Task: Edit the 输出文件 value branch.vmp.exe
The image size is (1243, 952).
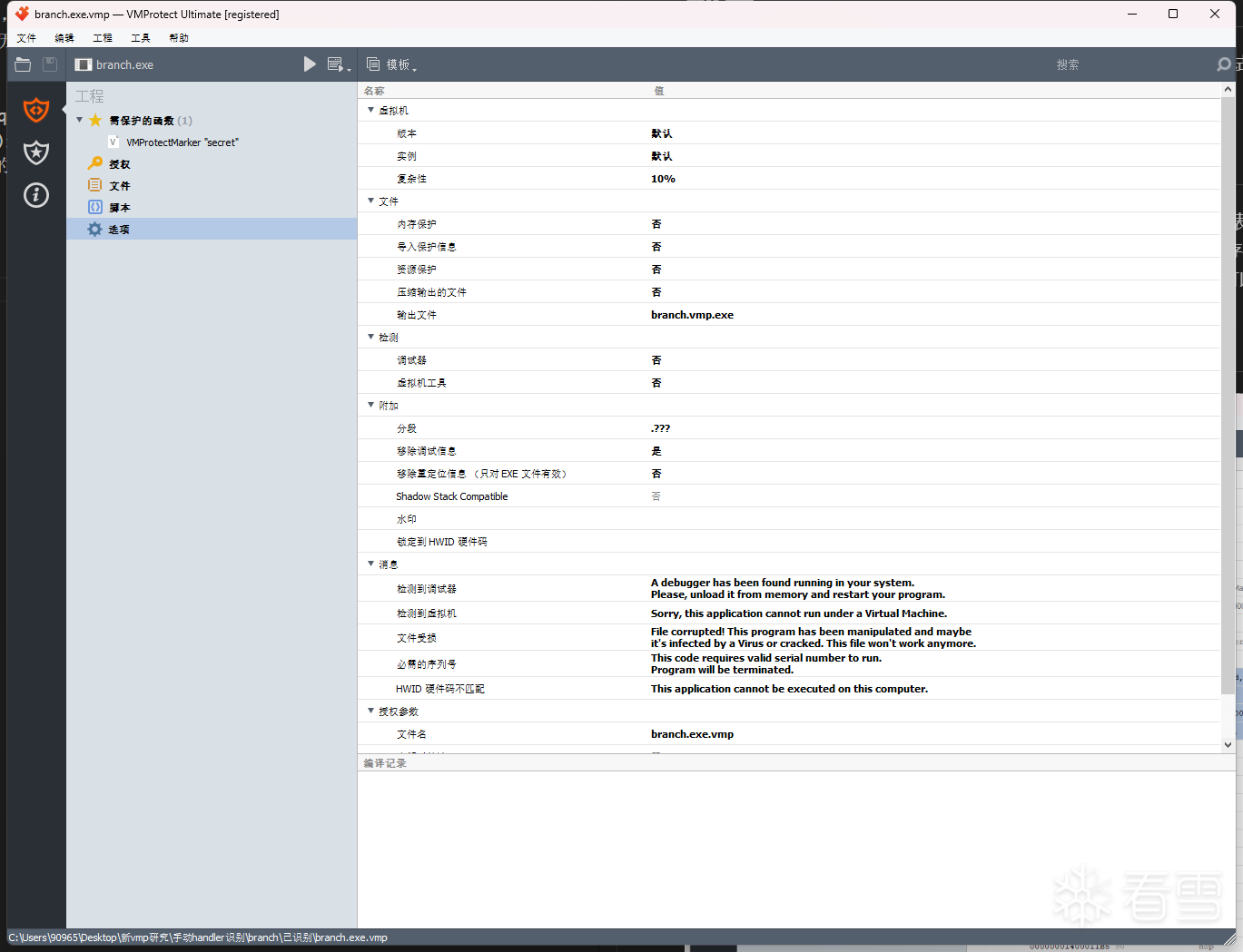Action: coord(692,315)
